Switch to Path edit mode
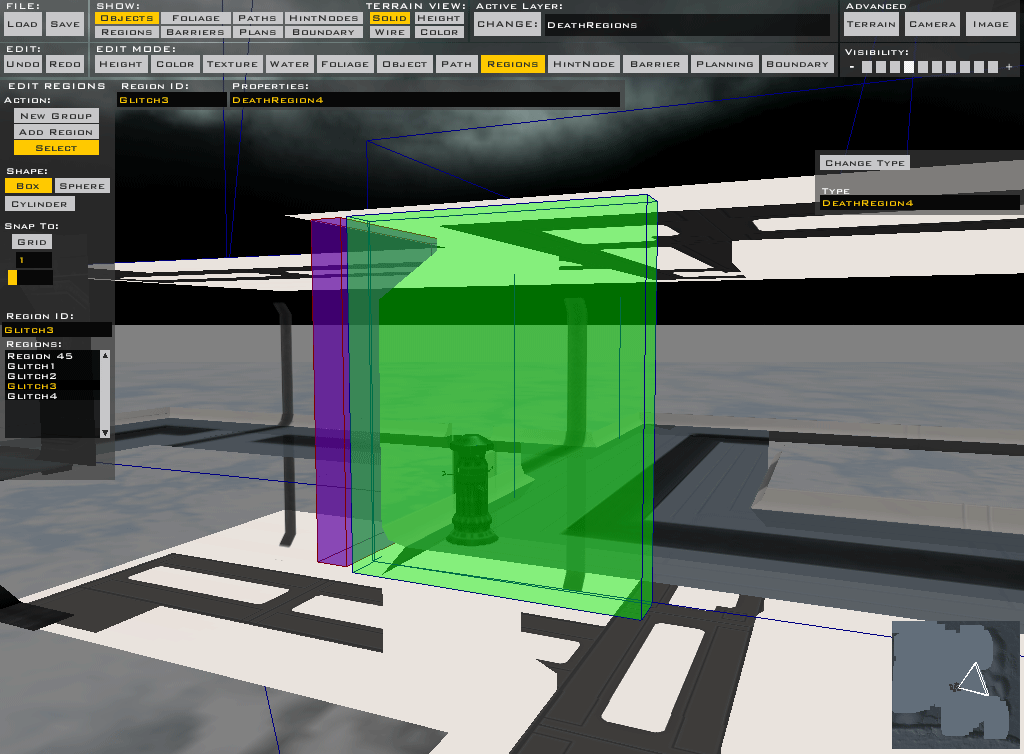Image resolution: width=1024 pixels, height=754 pixels. (x=456, y=64)
